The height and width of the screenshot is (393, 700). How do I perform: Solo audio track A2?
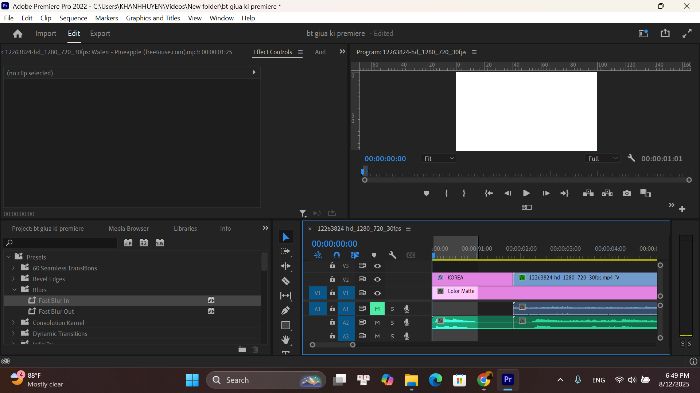[x=392, y=322]
